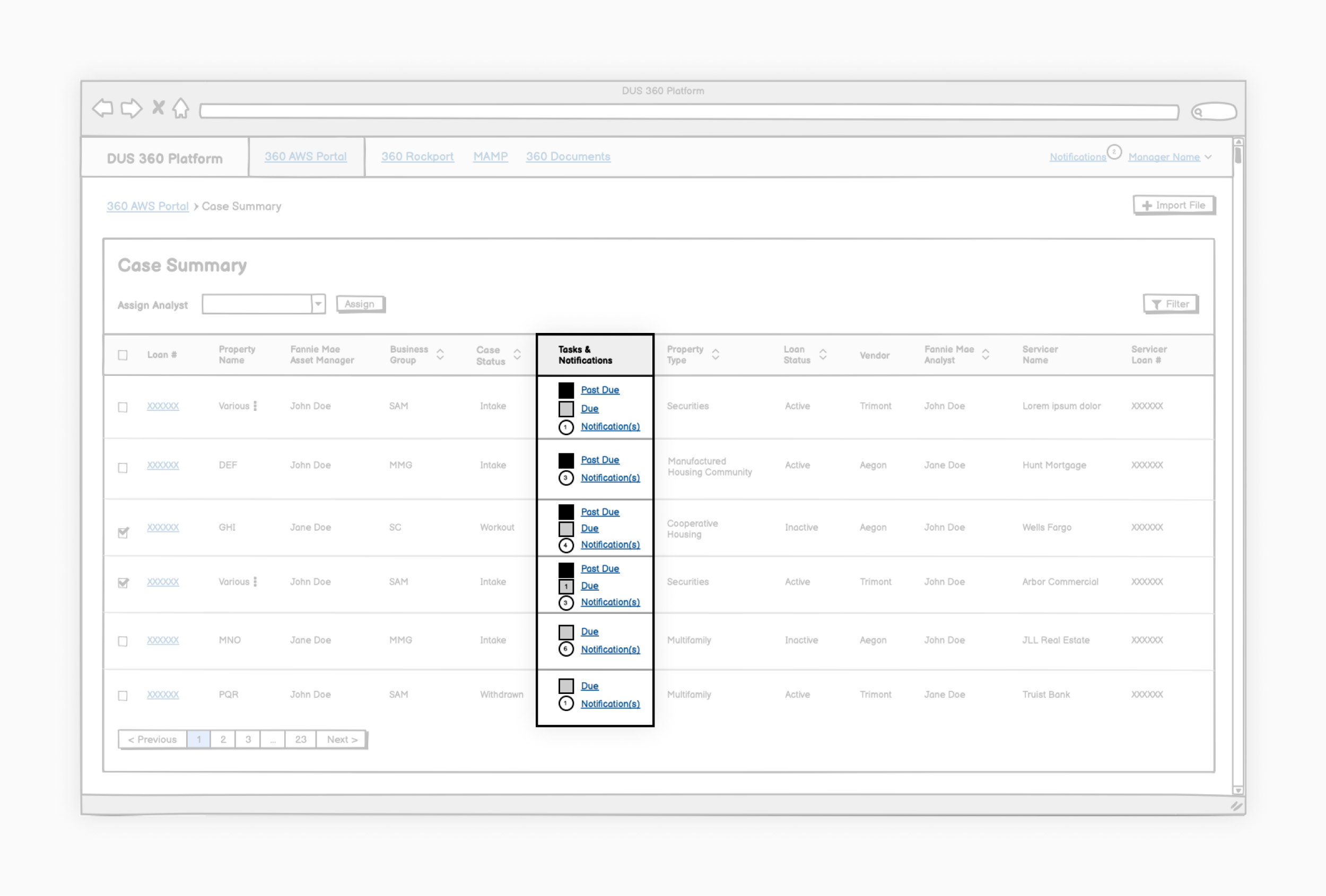Uncheck the GHI row checkbox
Image resolution: width=1326 pixels, height=896 pixels.
123,532
